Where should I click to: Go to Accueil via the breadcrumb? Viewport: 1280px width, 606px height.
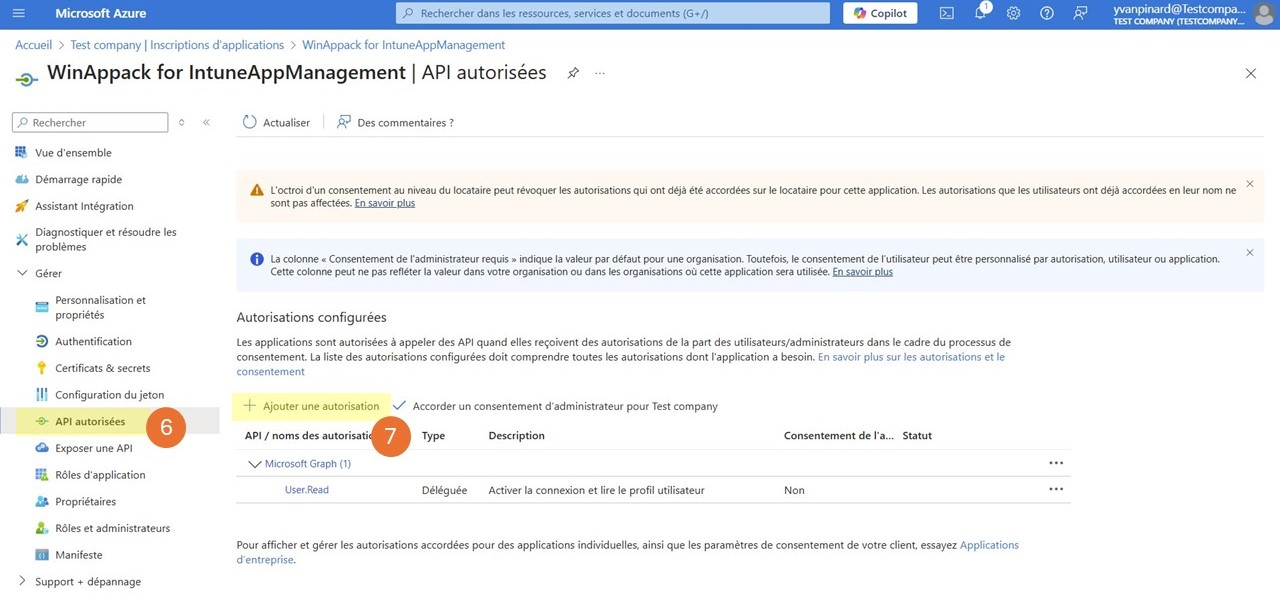point(33,44)
